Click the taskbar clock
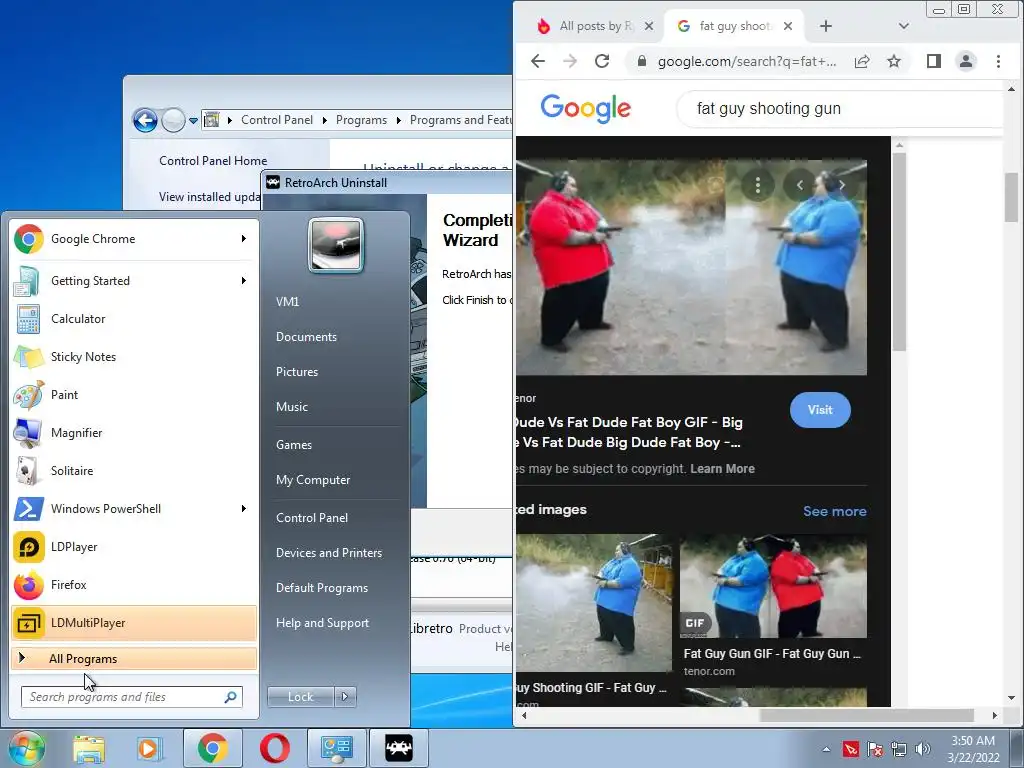 (973, 749)
